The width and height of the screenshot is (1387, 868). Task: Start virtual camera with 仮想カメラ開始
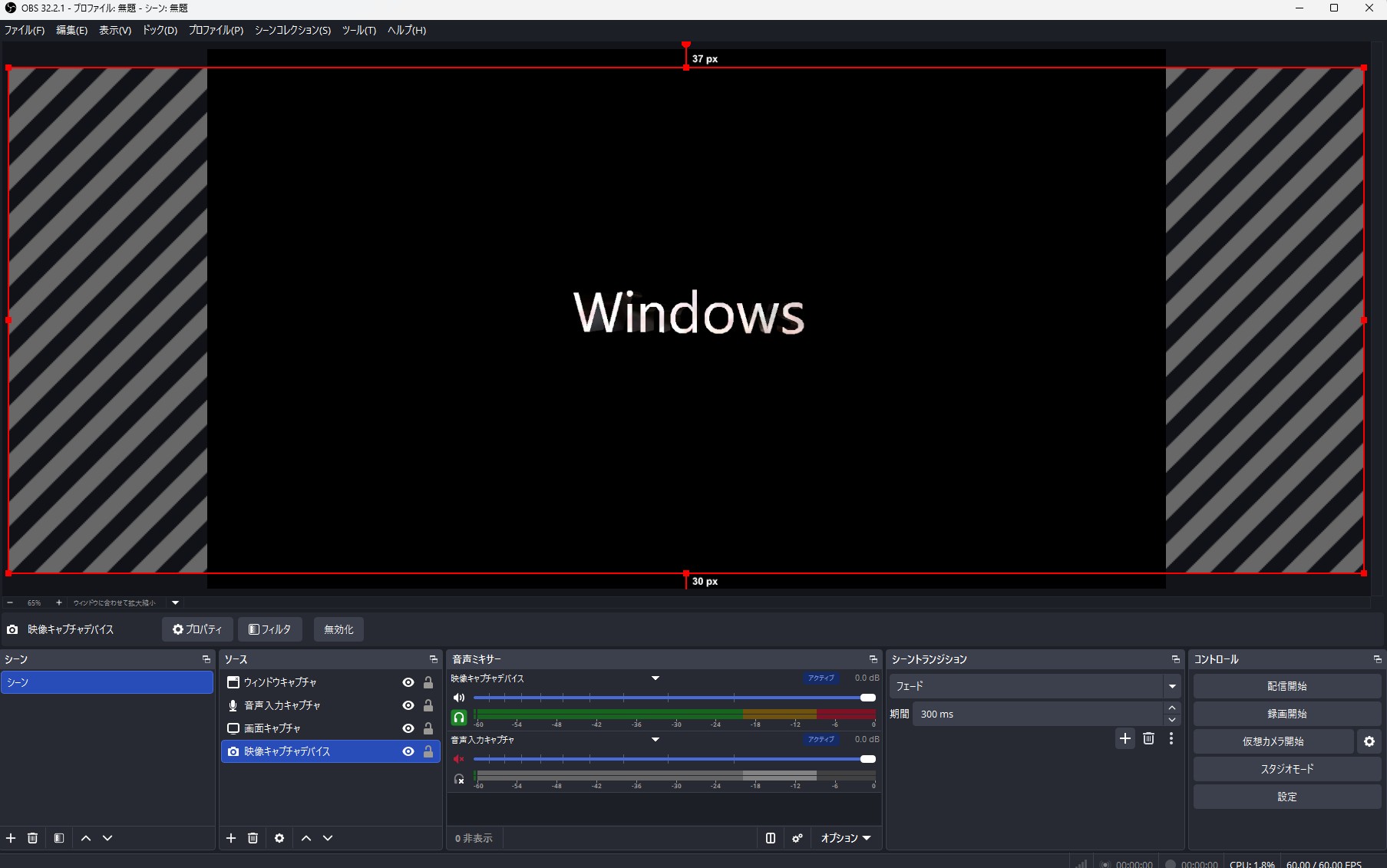coord(1273,741)
